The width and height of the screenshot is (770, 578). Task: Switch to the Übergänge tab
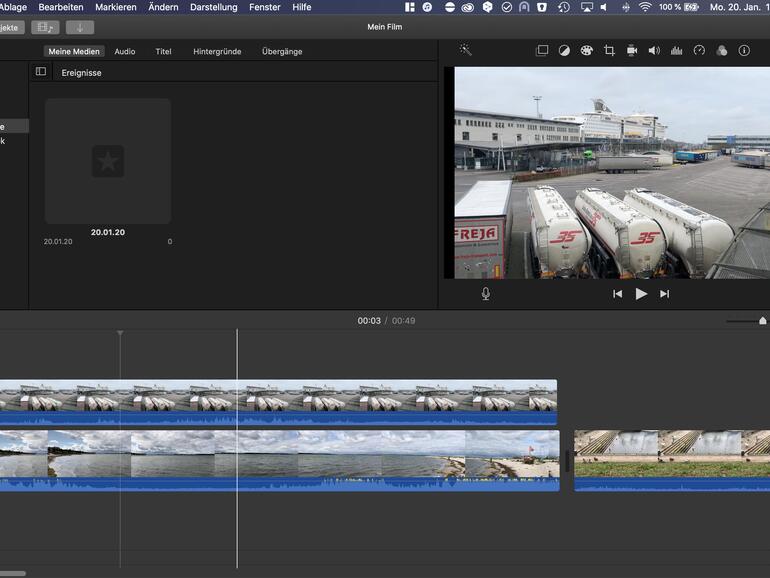pyautogui.click(x=281, y=51)
